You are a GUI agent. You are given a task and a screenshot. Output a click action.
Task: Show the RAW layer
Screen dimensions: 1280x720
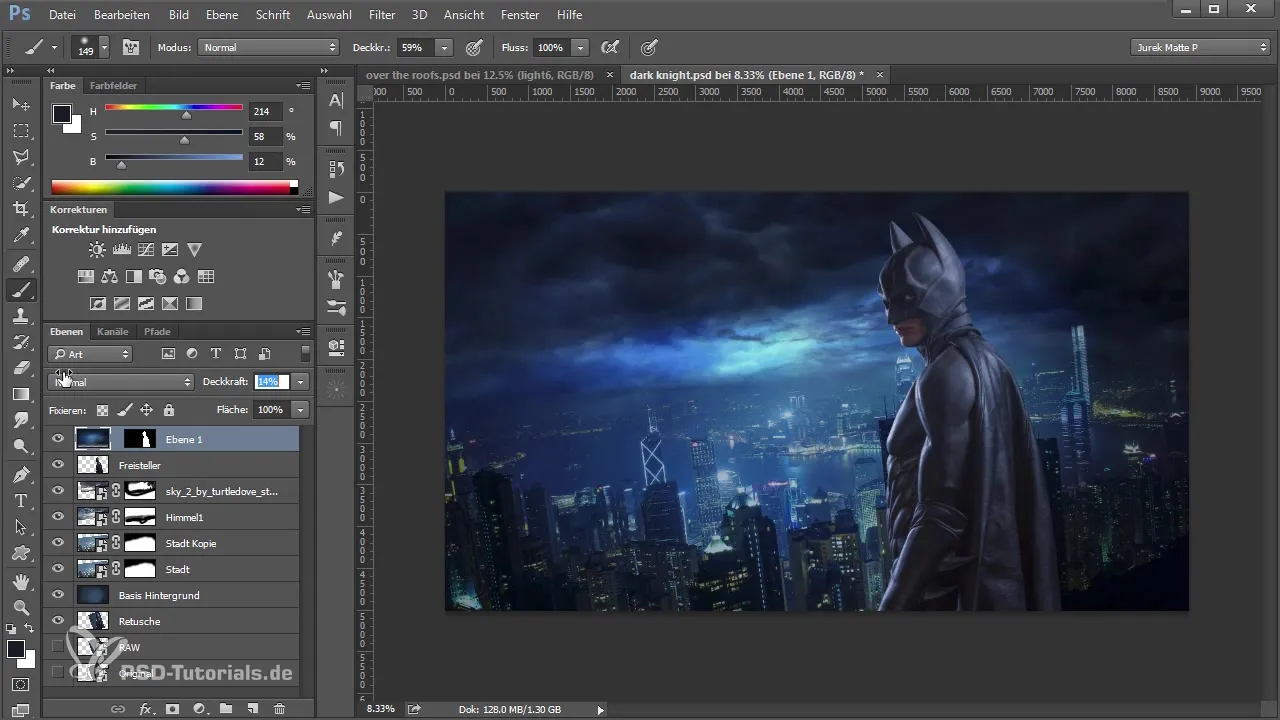coord(58,647)
